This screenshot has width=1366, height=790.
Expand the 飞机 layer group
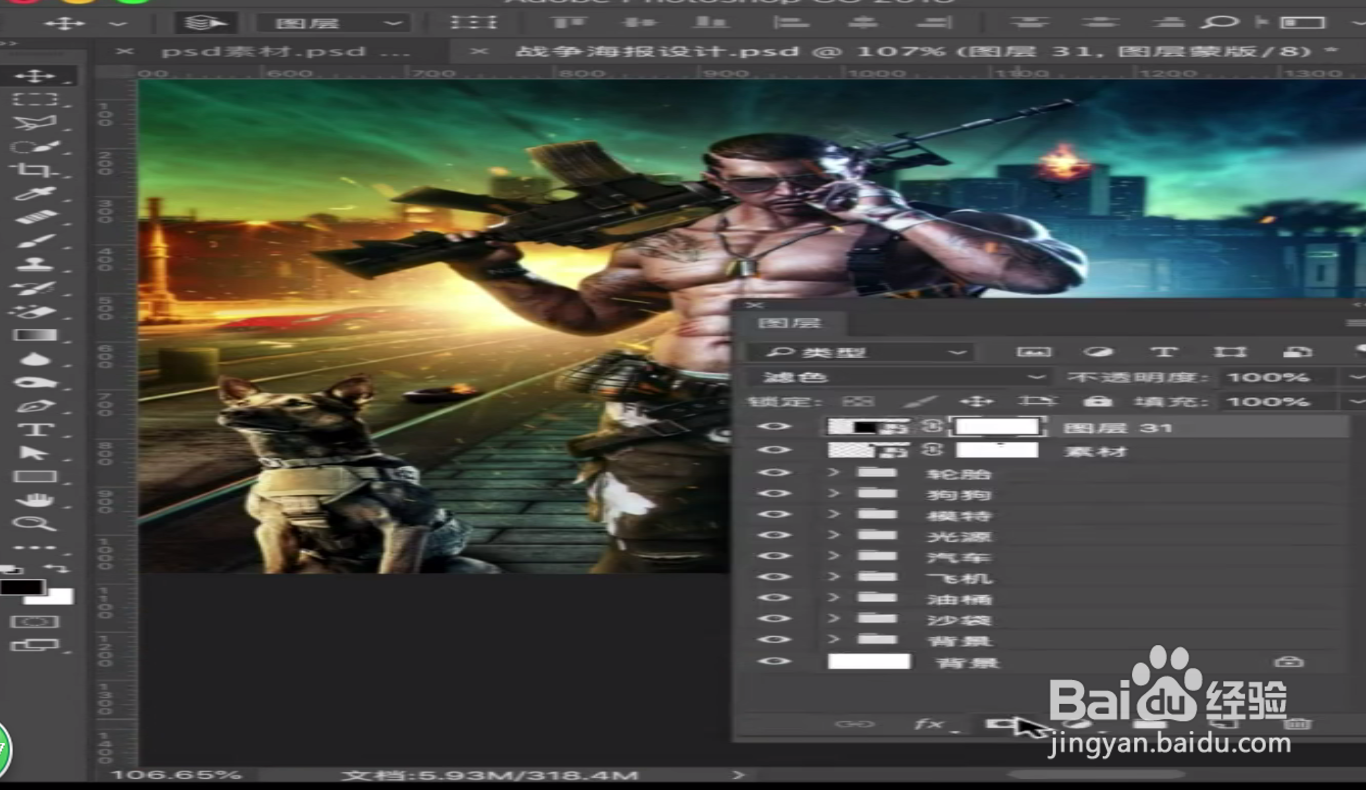[834, 578]
